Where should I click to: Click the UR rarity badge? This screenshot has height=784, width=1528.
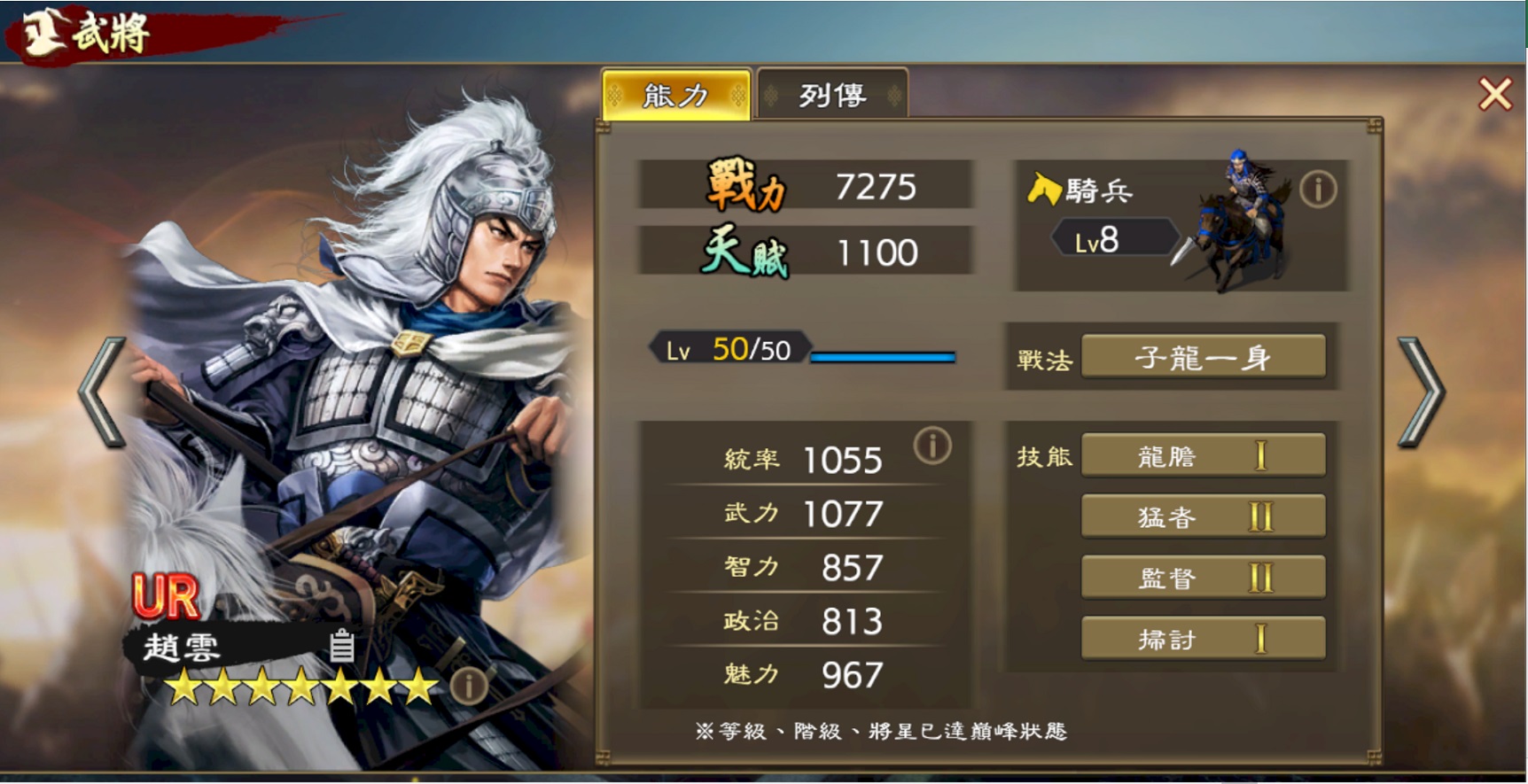pyautogui.click(x=165, y=596)
